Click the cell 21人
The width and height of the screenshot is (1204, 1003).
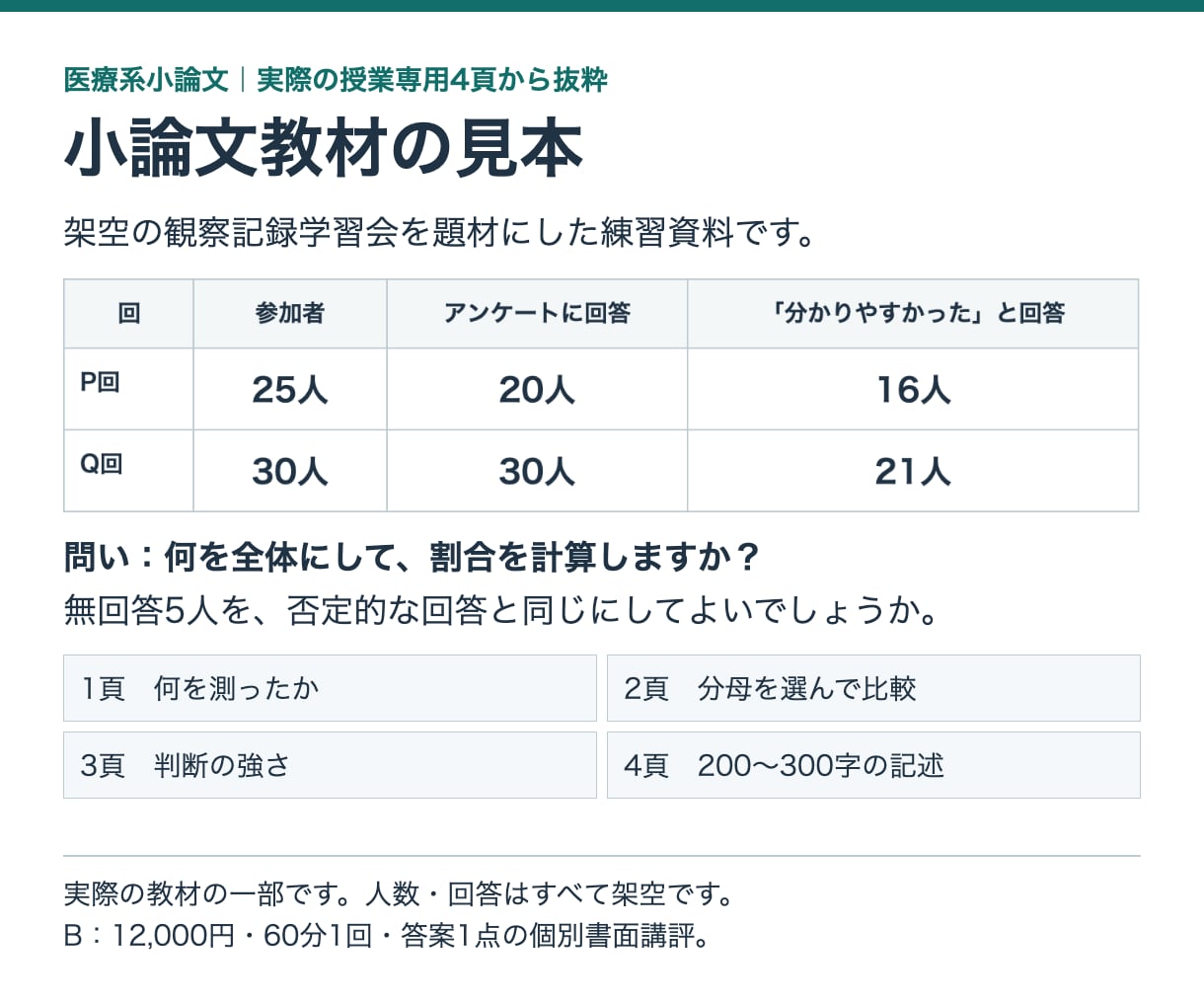pos(914,472)
